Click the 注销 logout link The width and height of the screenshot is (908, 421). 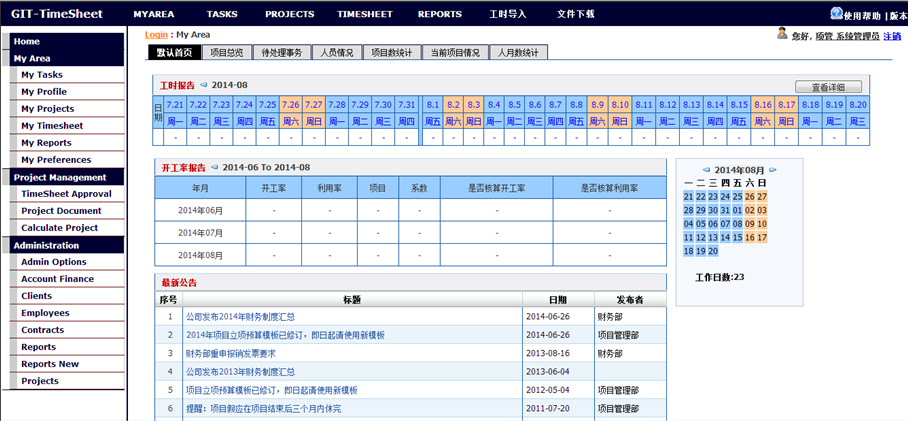click(x=892, y=36)
